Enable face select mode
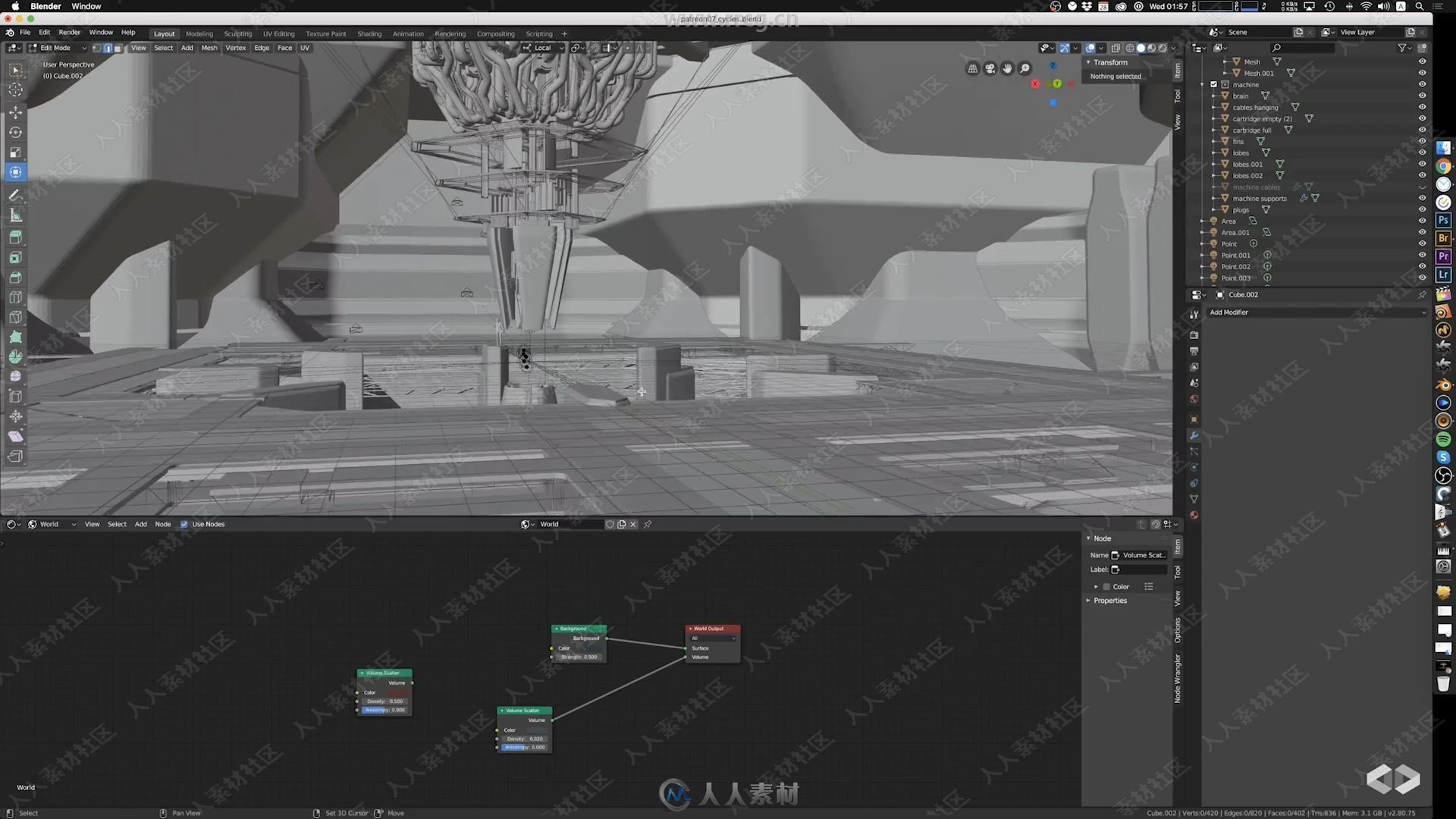1456x819 pixels. (x=118, y=48)
